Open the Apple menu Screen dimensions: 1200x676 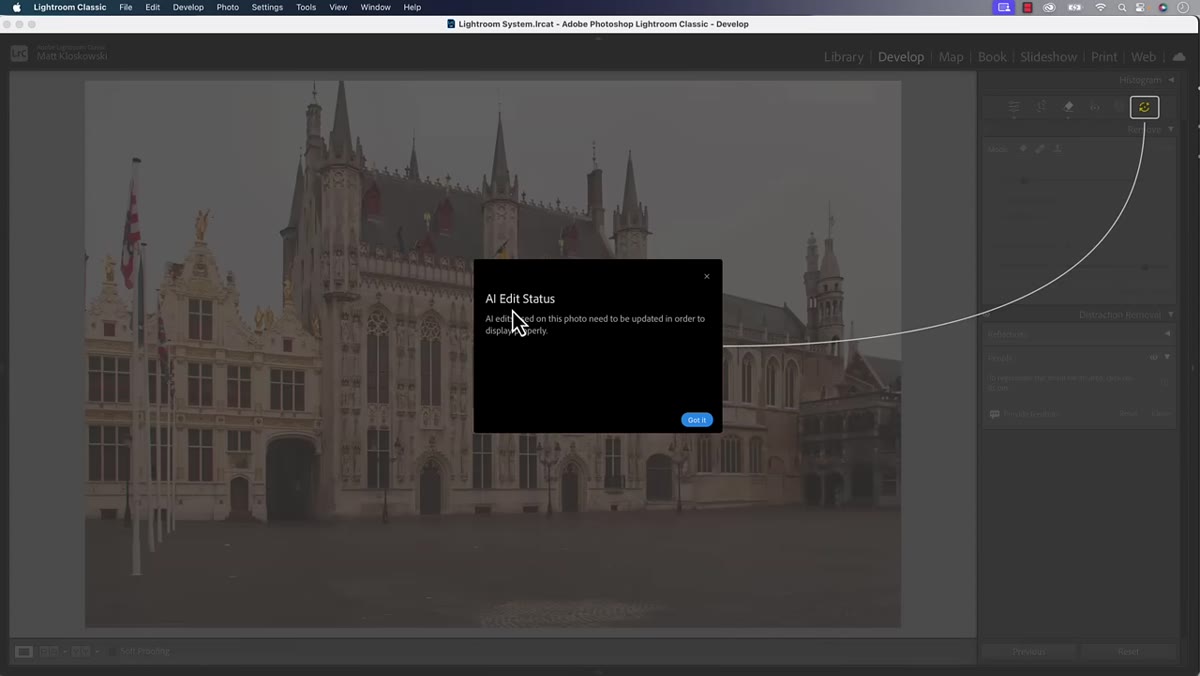coord(16,7)
